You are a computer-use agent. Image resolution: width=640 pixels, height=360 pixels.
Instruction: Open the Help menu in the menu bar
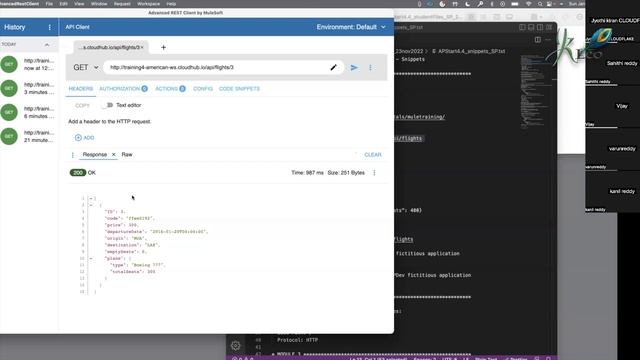click(x=171, y=4)
